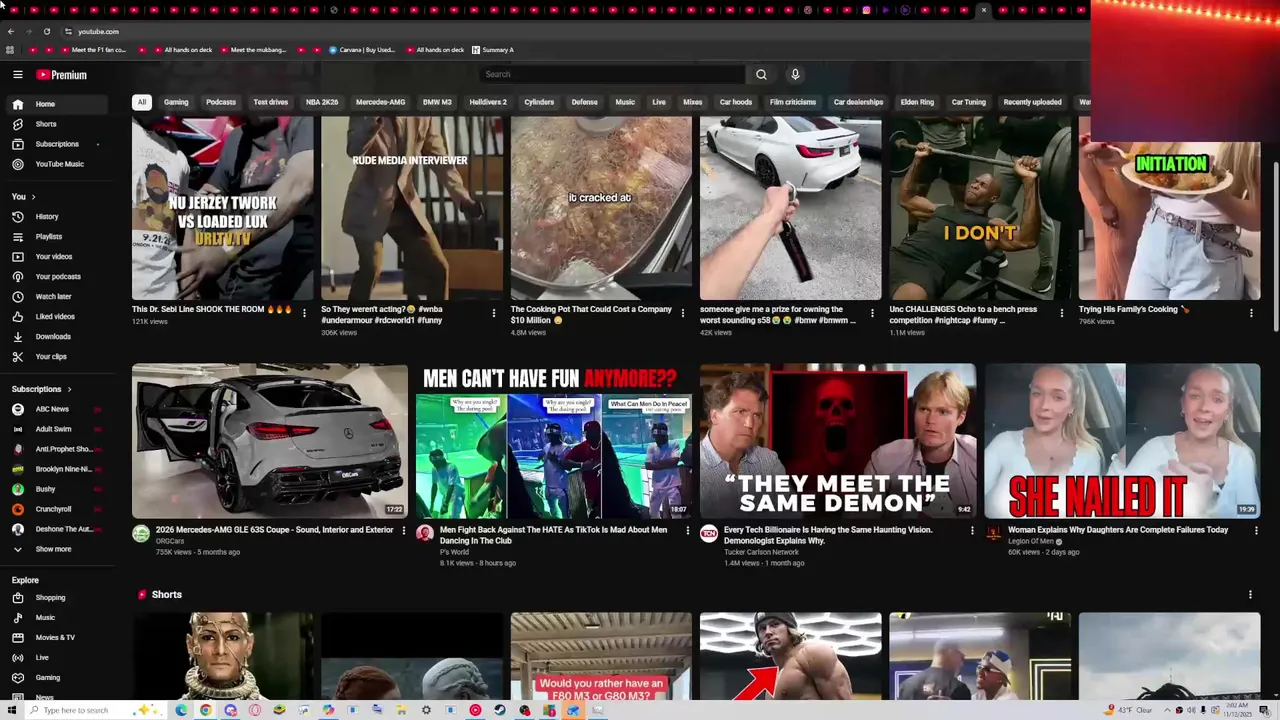
Task: Select the Mercedes-AMG chip
Action: tap(380, 102)
